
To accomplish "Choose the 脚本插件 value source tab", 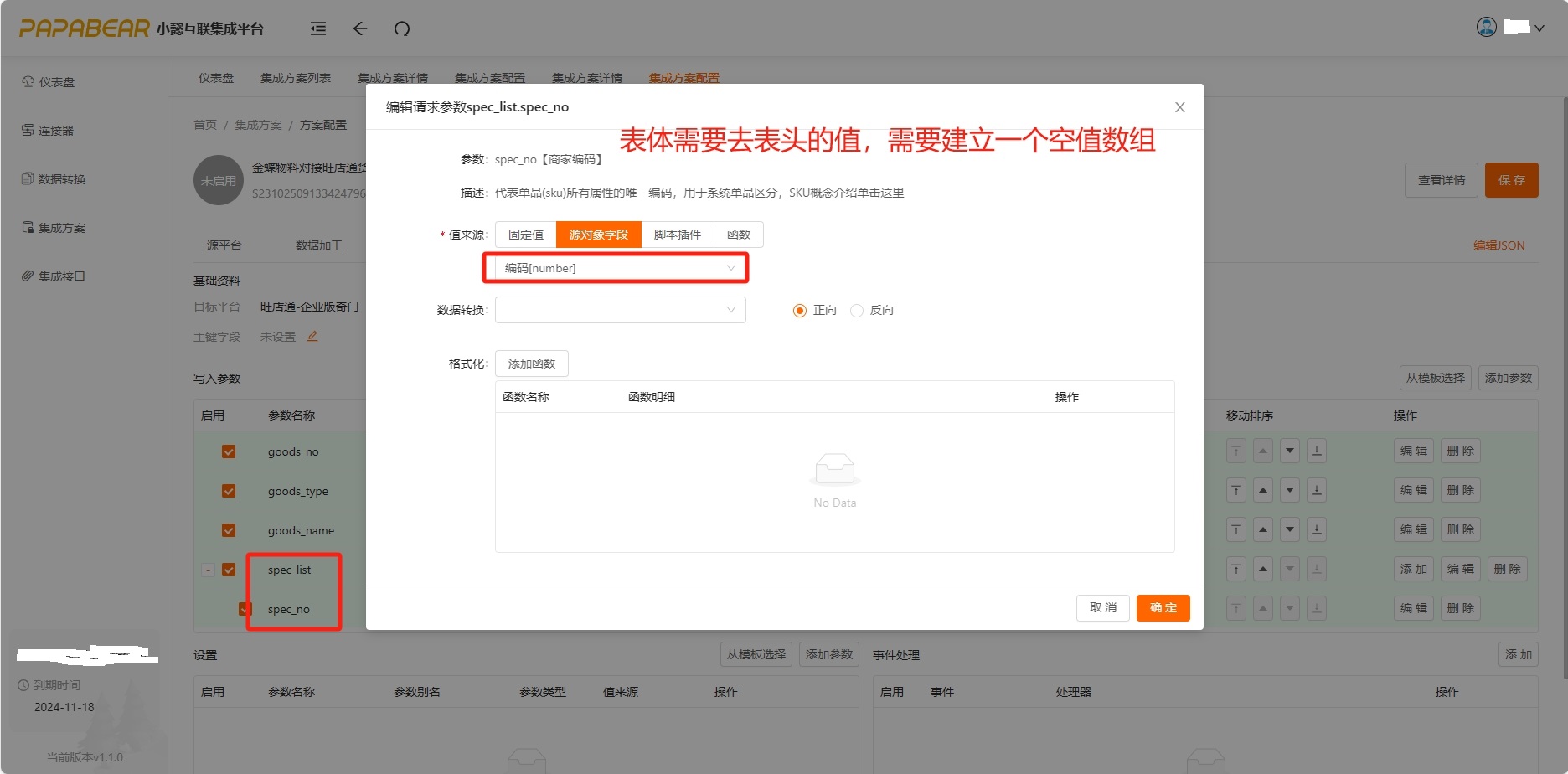I will 677,235.
